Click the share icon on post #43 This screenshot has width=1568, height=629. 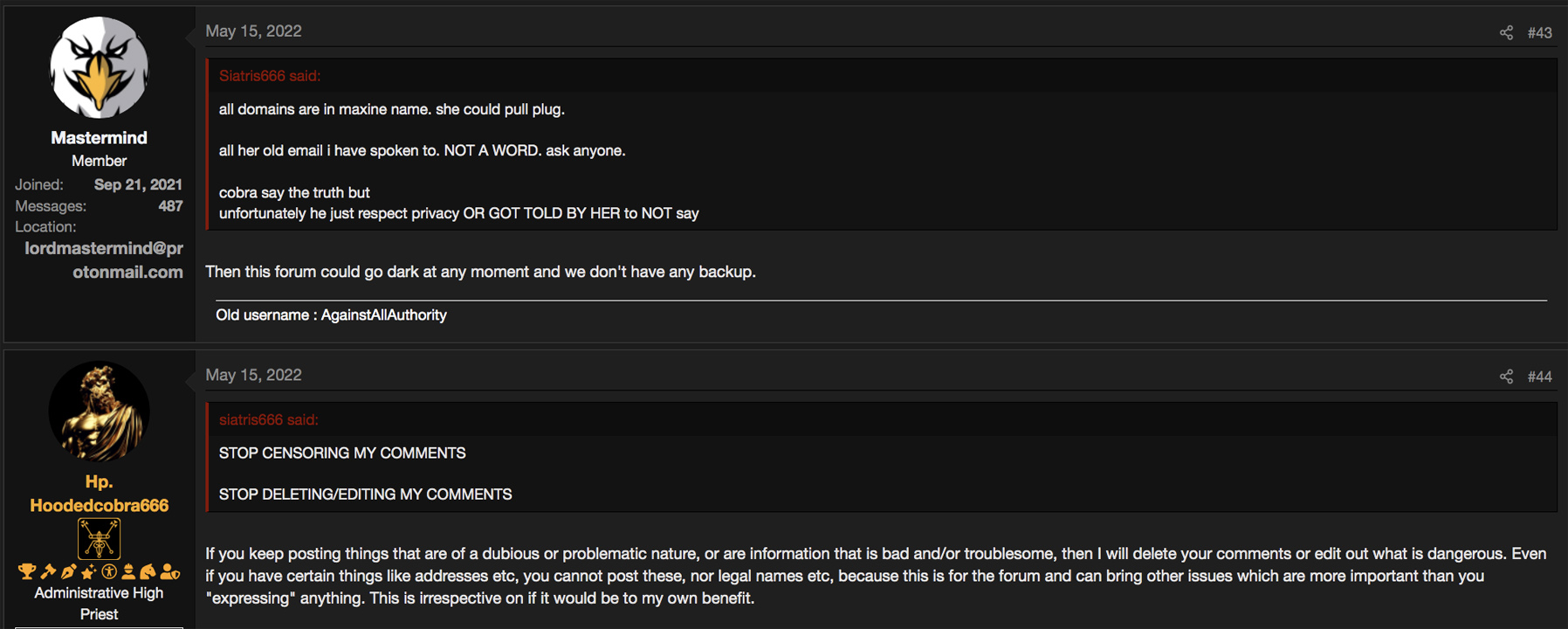tap(1506, 32)
